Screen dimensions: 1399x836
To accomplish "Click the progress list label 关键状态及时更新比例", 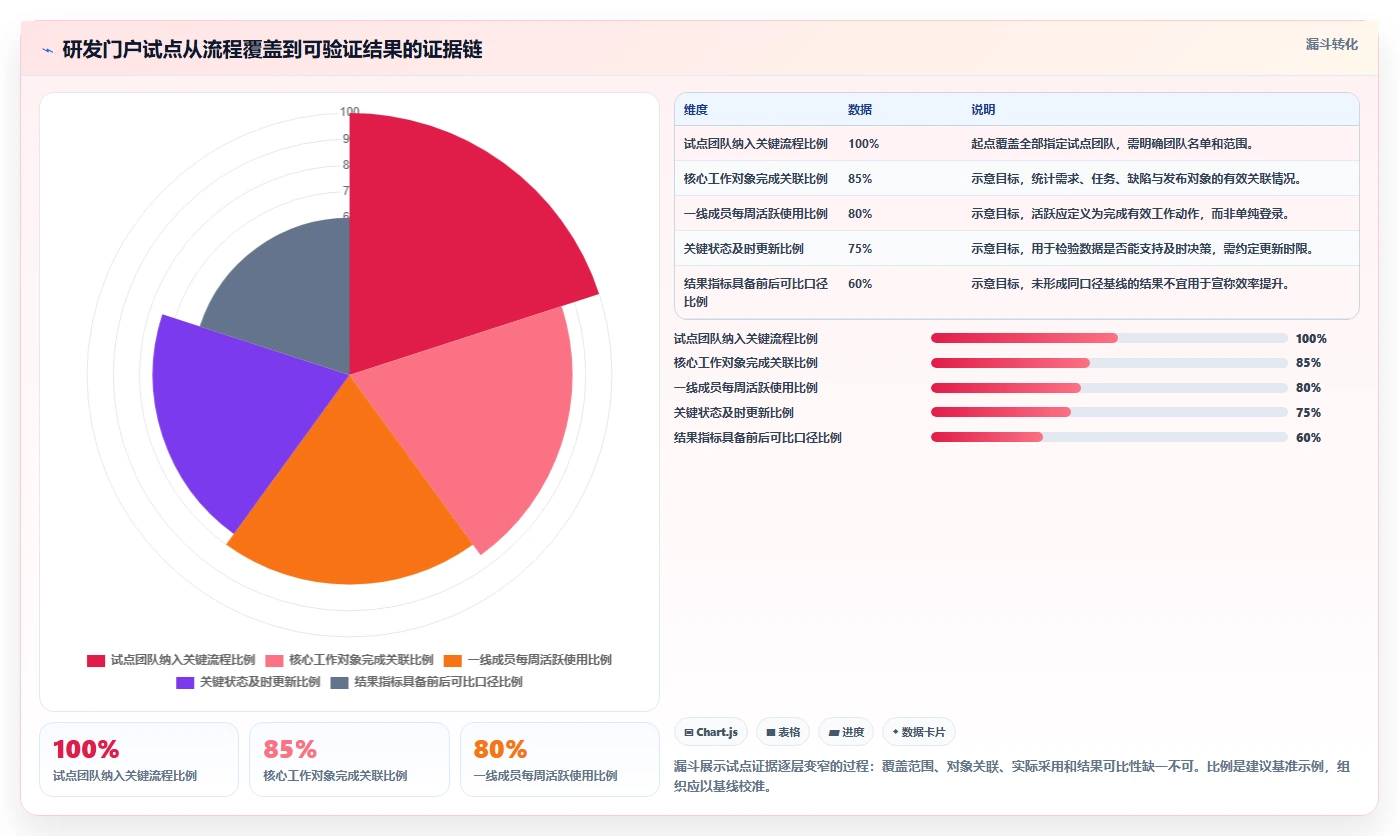I will (734, 413).
